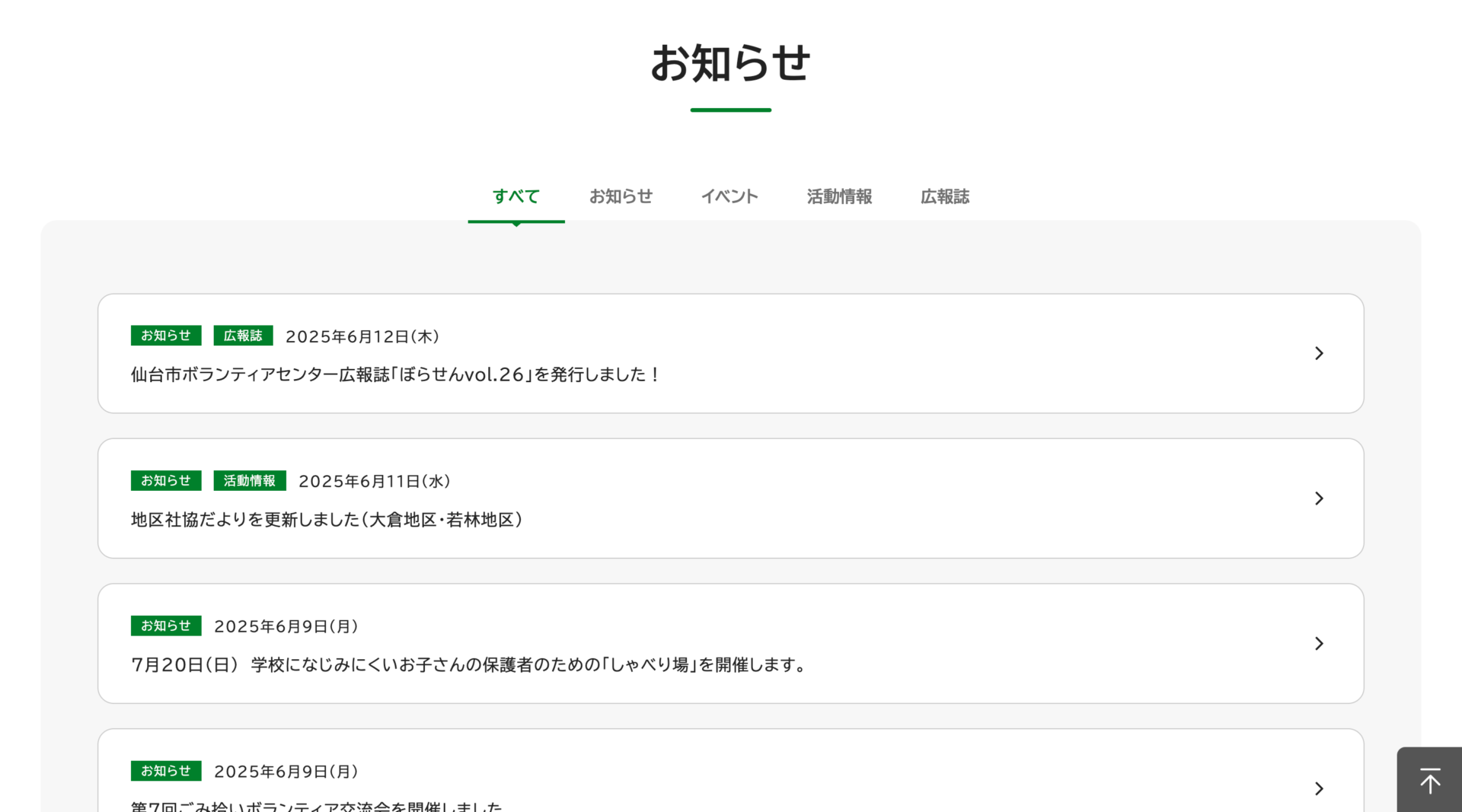Click the お知らせ tag on しゃべり場 article
Viewport: 1462px width, 812px height.
(x=166, y=626)
